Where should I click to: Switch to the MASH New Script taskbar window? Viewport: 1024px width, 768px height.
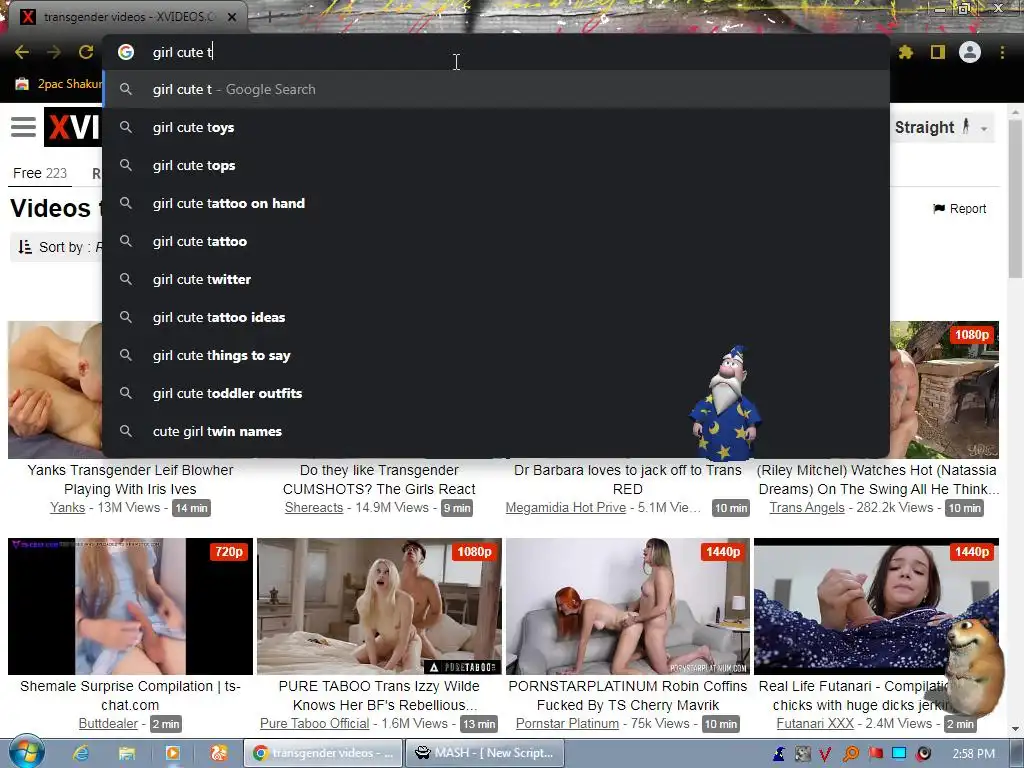click(x=485, y=753)
